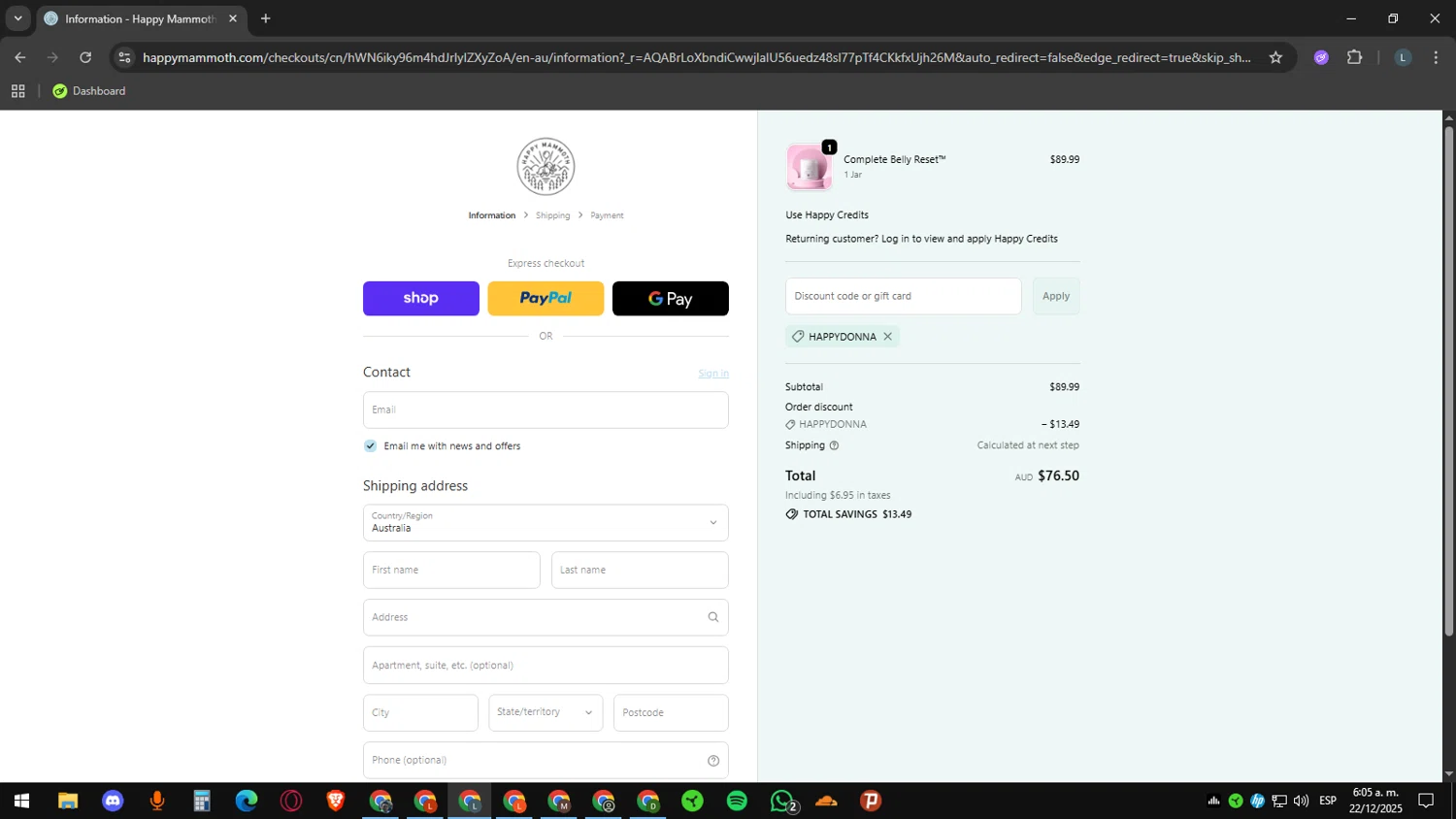1456x819 pixels.
Task: Click the ESP language indicator
Action: pyautogui.click(x=1328, y=801)
